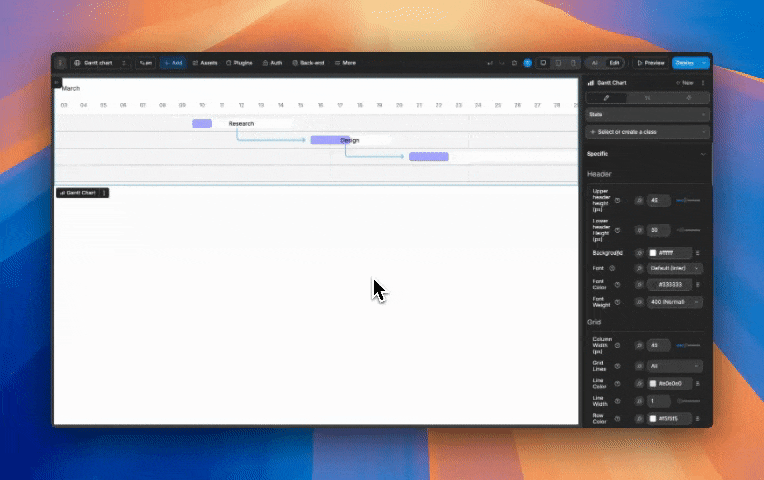Adjust the Line Width slider
This screenshot has width=764, height=480.
tap(688, 401)
